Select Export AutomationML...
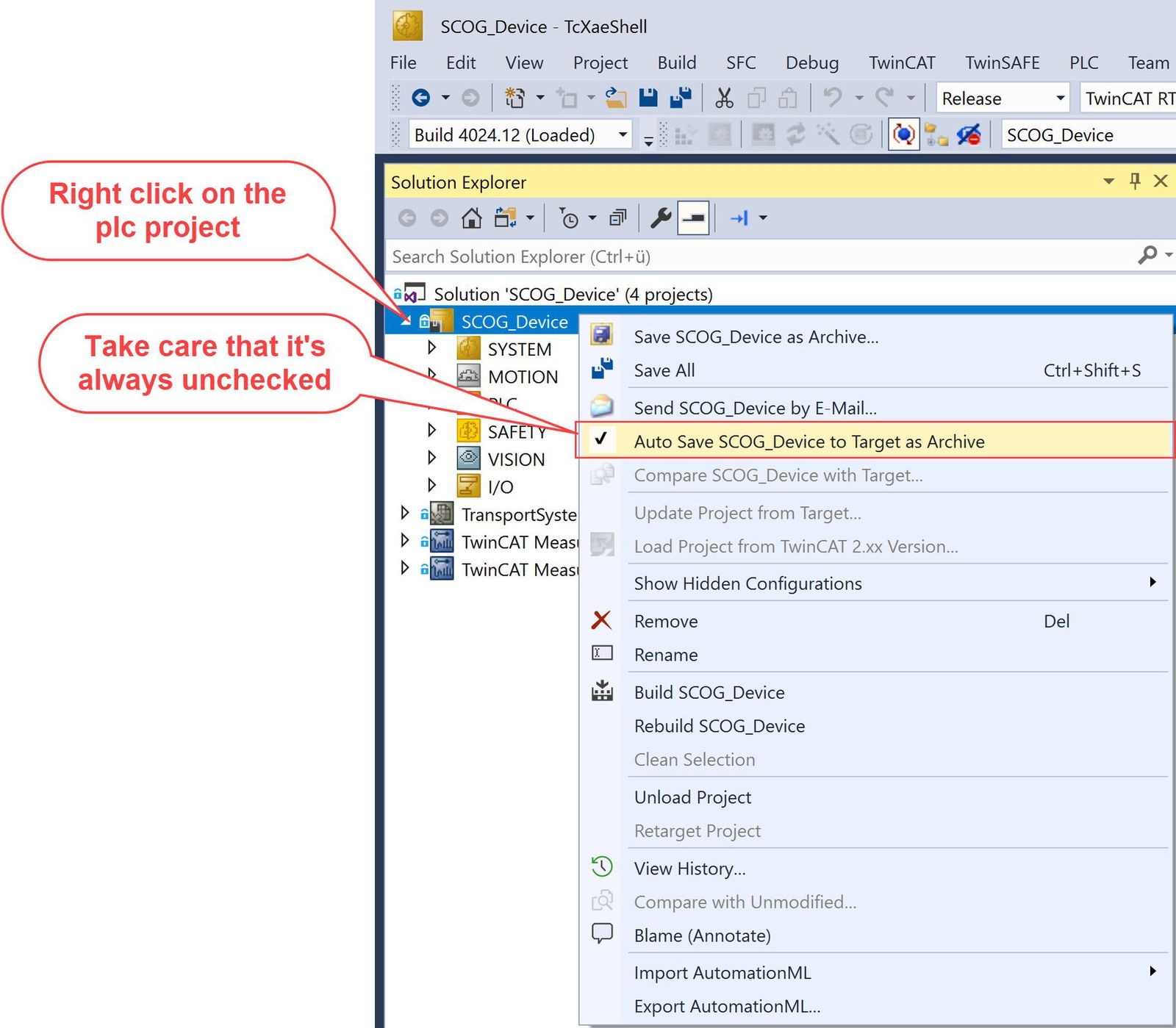The width and height of the screenshot is (1176, 1028). point(875,1006)
